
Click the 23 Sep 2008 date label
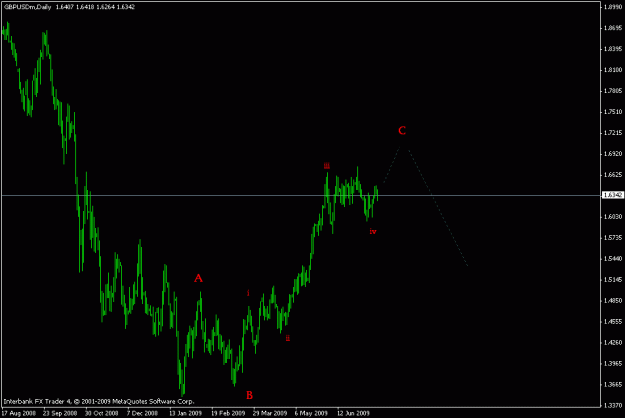60,413
